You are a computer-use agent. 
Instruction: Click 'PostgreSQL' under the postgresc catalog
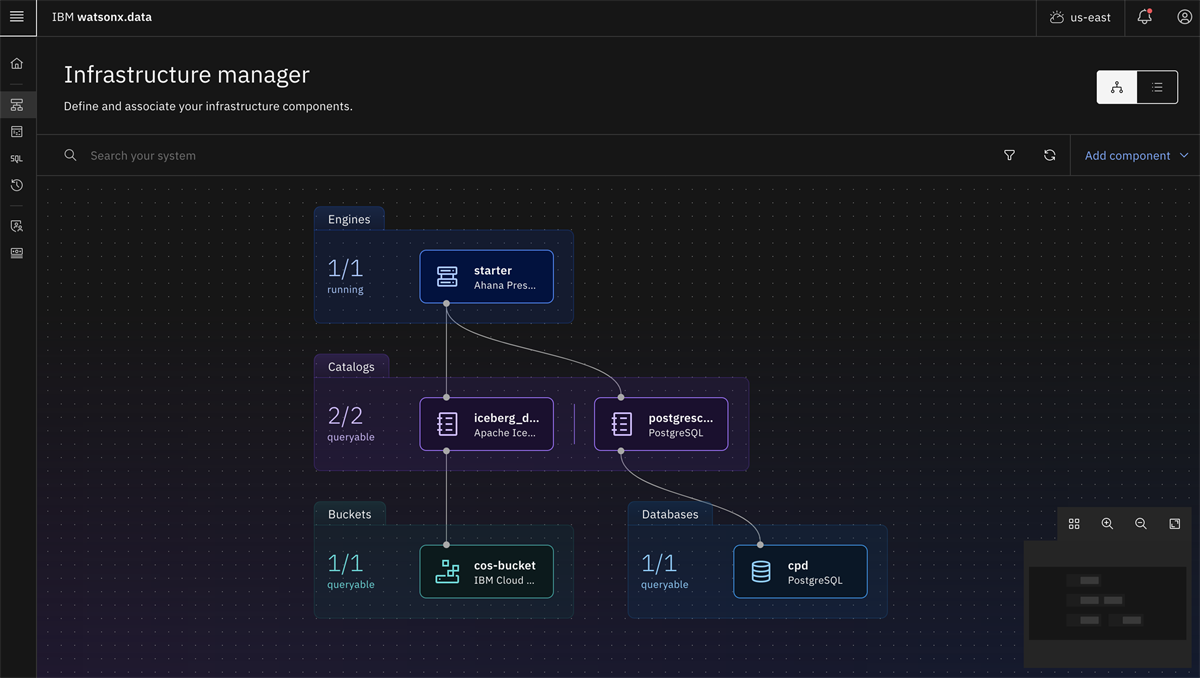click(676, 433)
